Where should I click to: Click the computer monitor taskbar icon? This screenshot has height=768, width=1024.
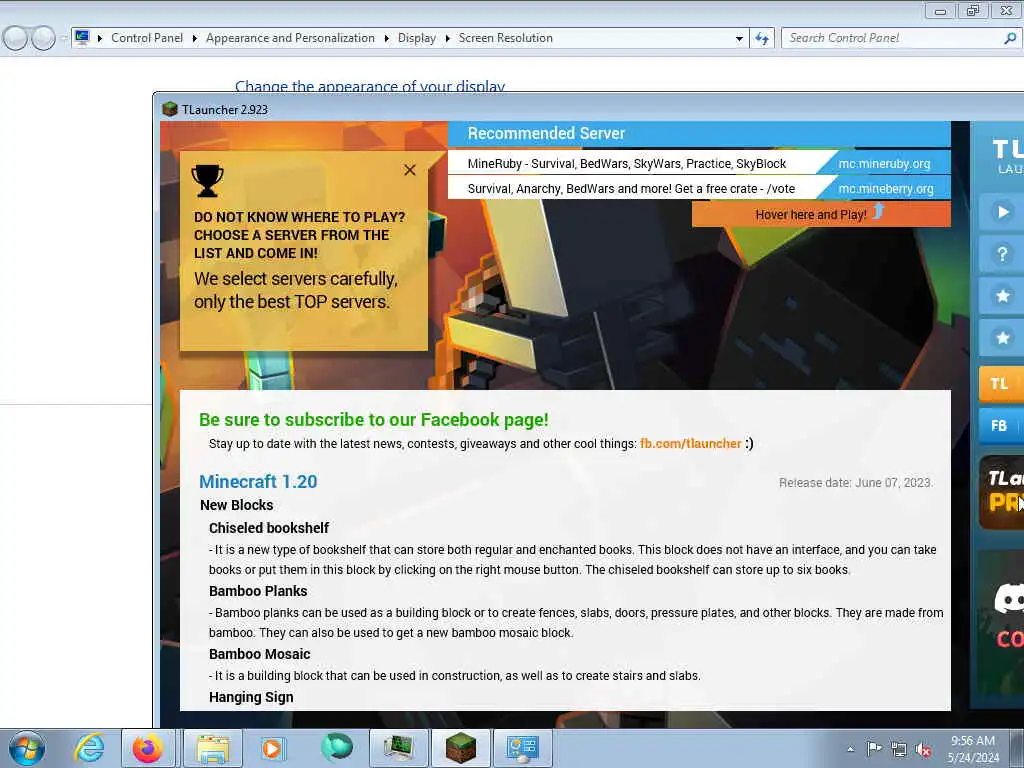[398, 748]
